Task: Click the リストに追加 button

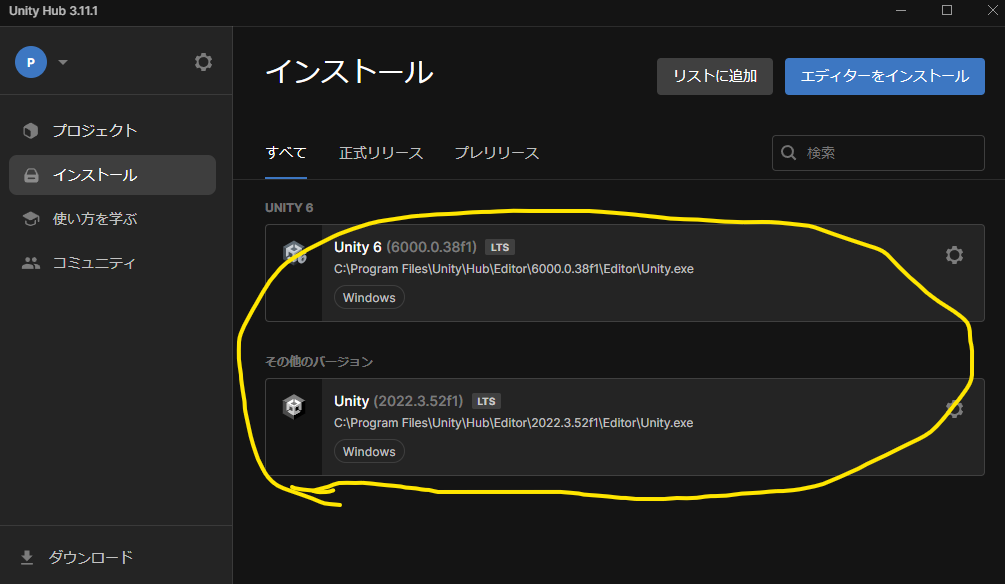Action: (x=714, y=75)
